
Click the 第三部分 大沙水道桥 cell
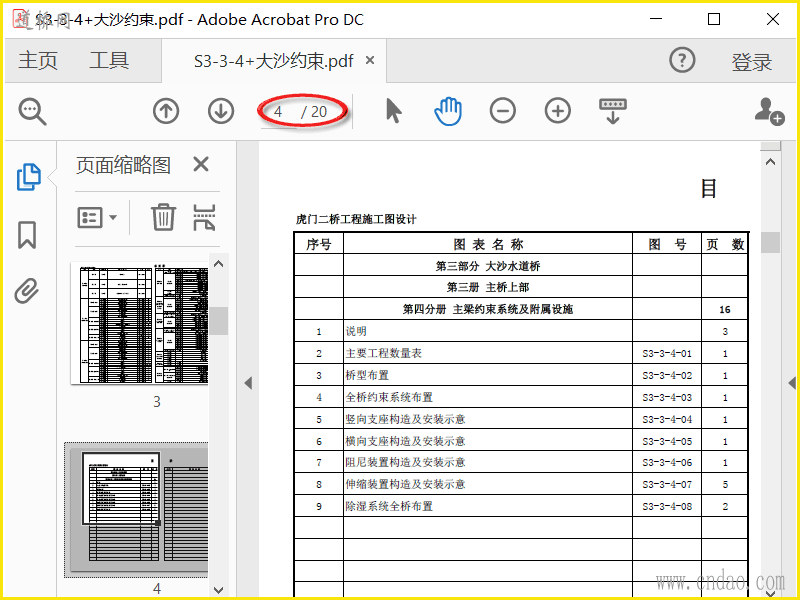click(x=488, y=266)
